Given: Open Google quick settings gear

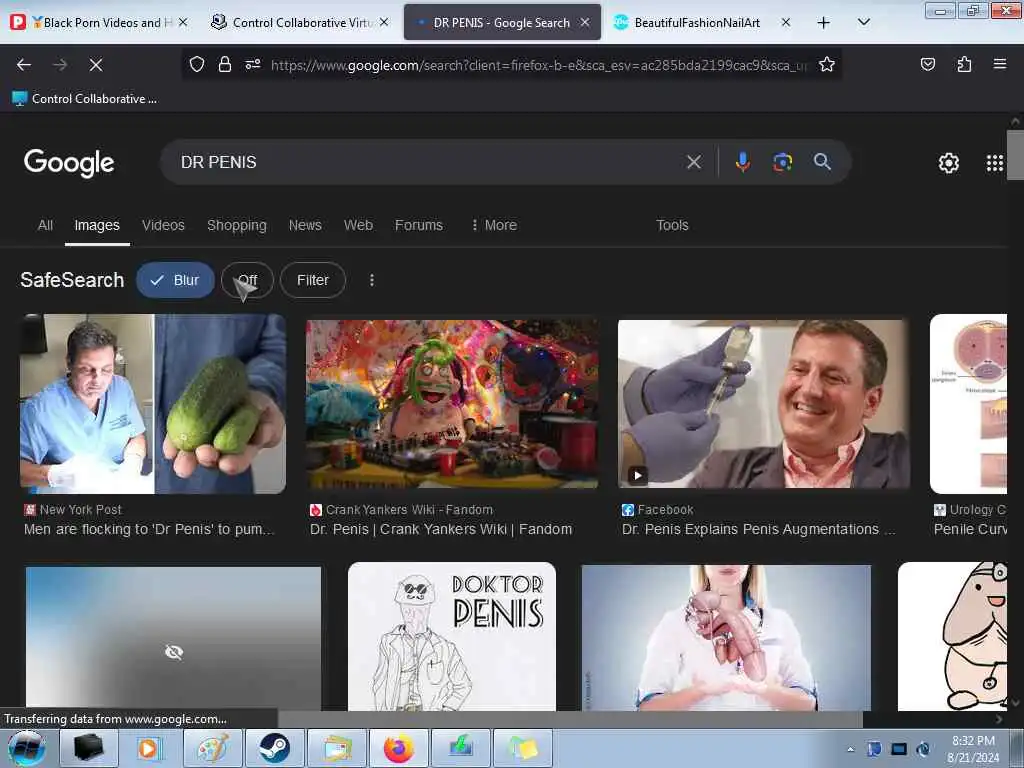Looking at the screenshot, I should pos(948,163).
